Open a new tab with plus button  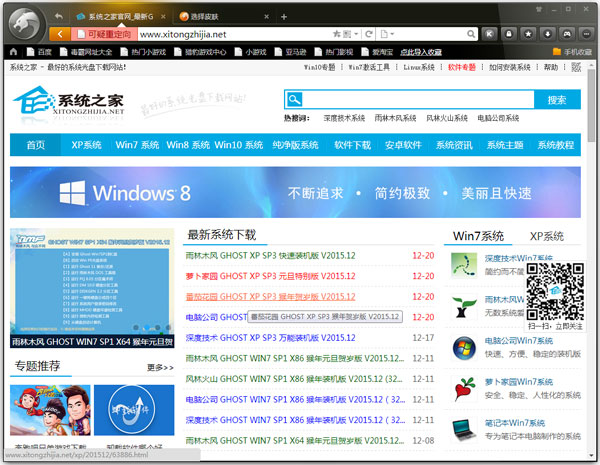284,16
